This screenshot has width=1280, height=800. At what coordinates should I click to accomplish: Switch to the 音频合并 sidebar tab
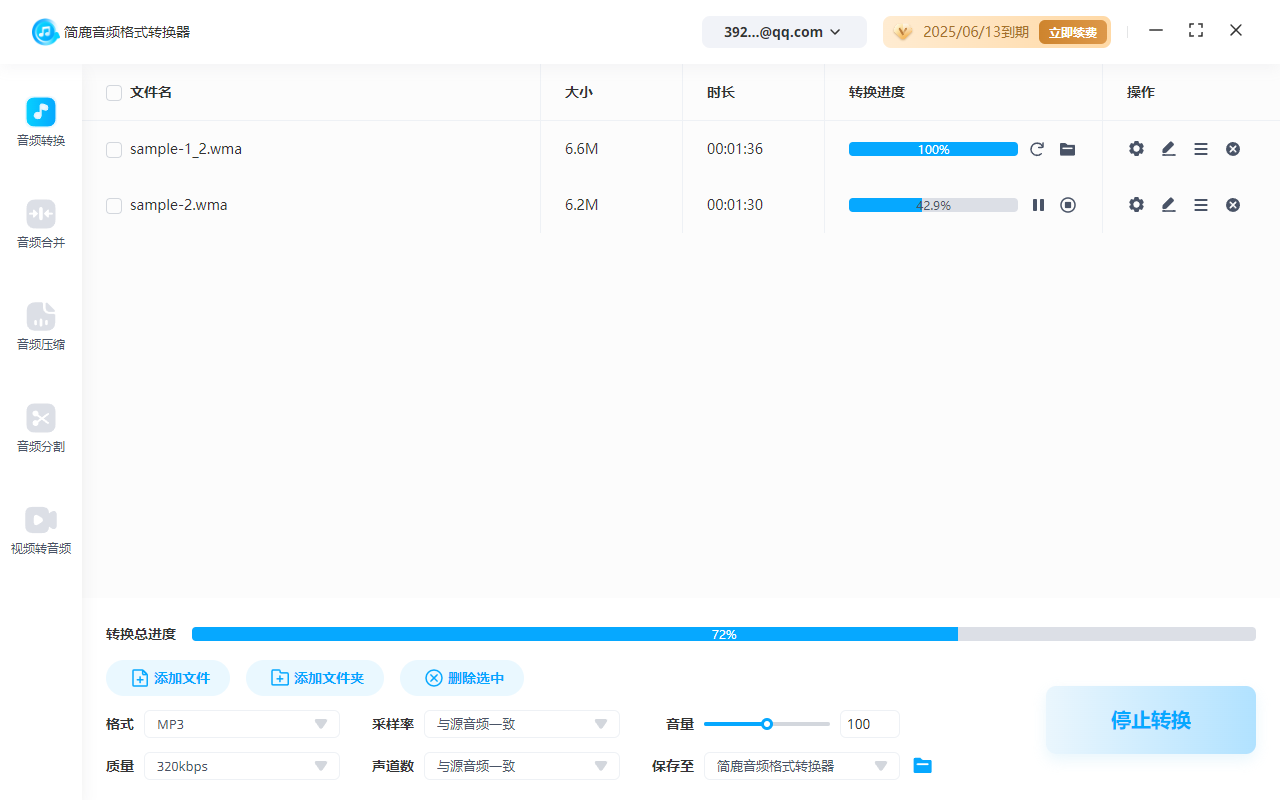pyautogui.click(x=41, y=224)
